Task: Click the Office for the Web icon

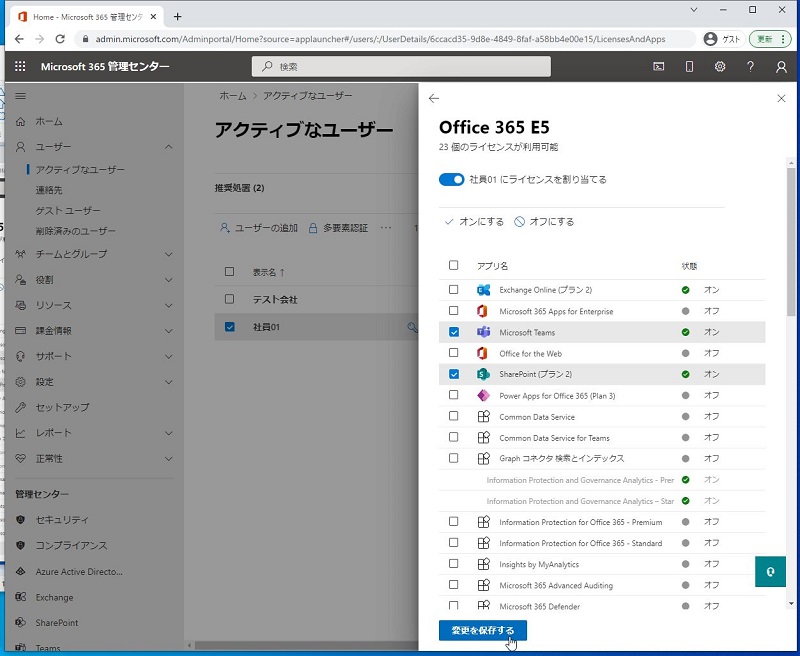Action: point(482,353)
